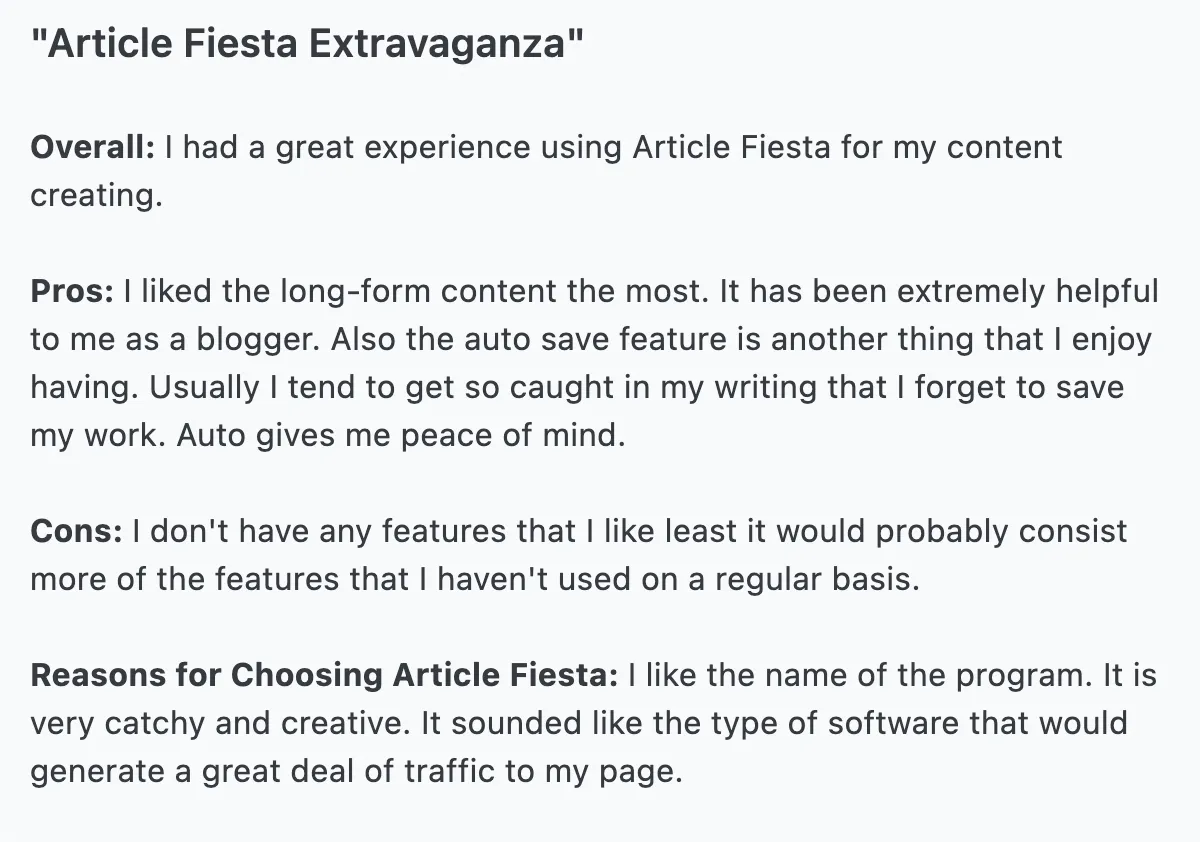Click the bold "Cons:" label
Screen dimensions: 1200x842
76,531
